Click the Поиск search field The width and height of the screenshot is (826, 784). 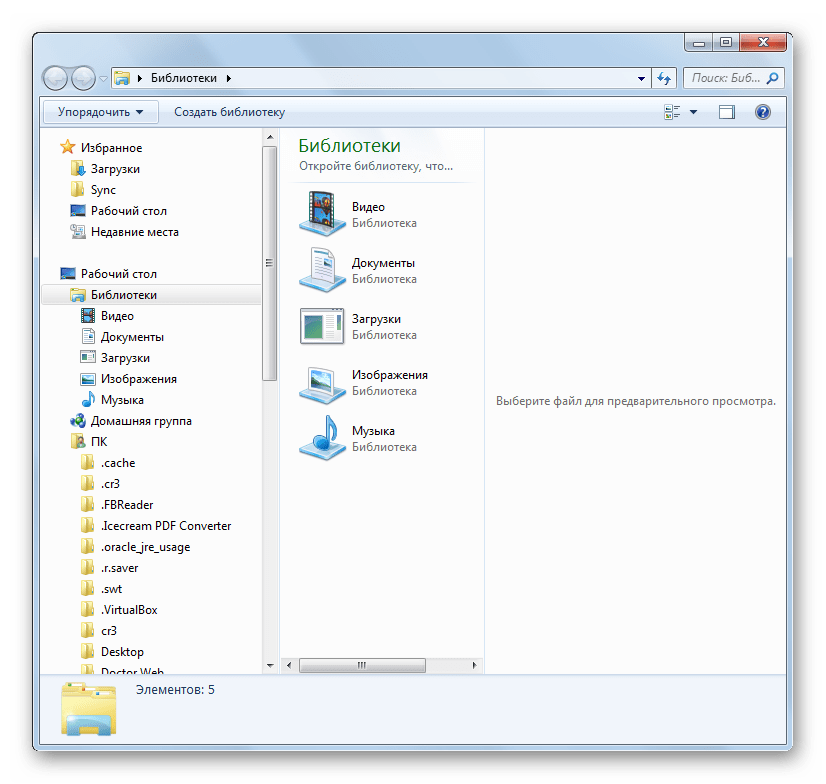[725, 78]
